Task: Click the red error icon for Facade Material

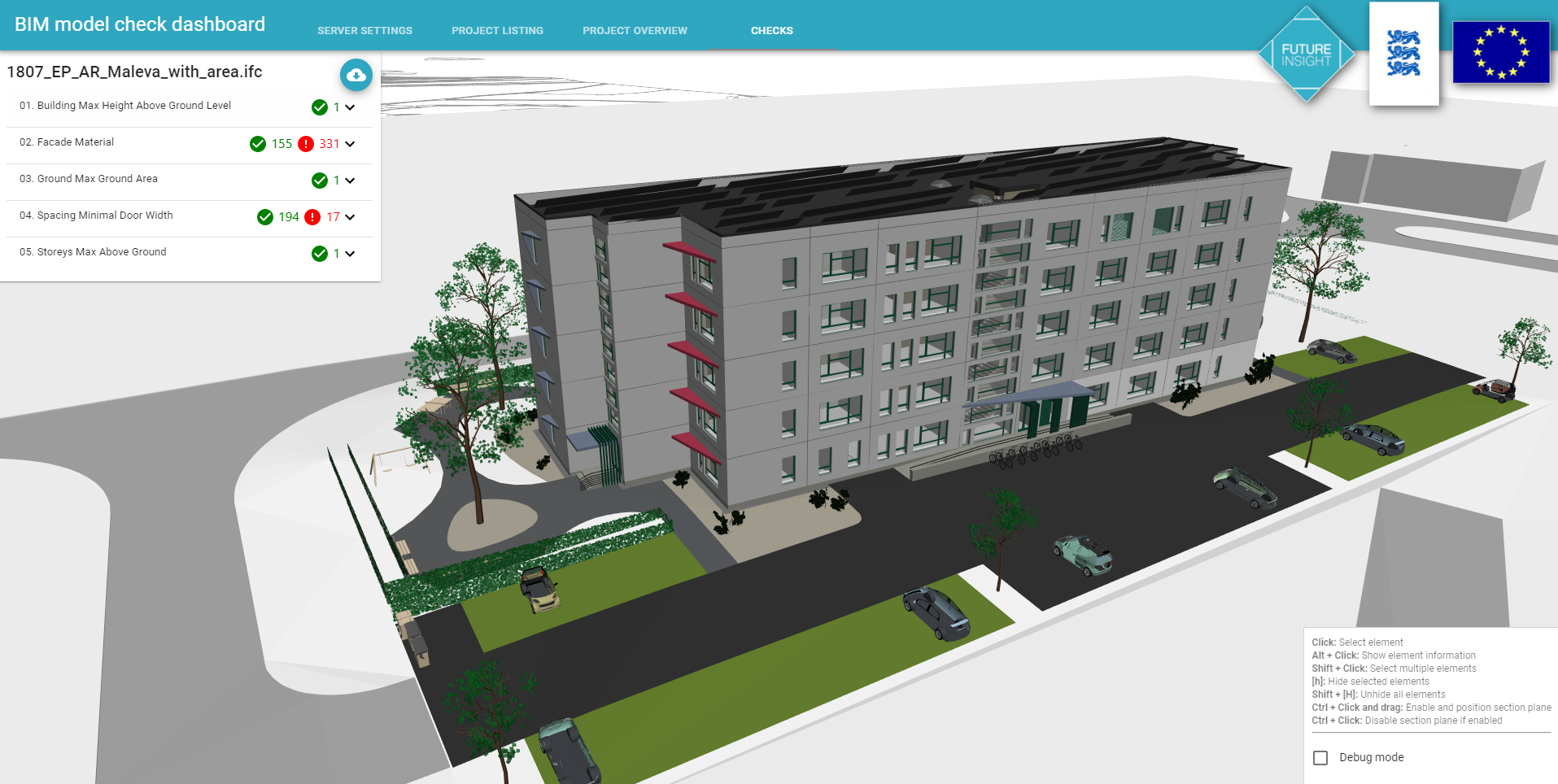Action: [306, 144]
